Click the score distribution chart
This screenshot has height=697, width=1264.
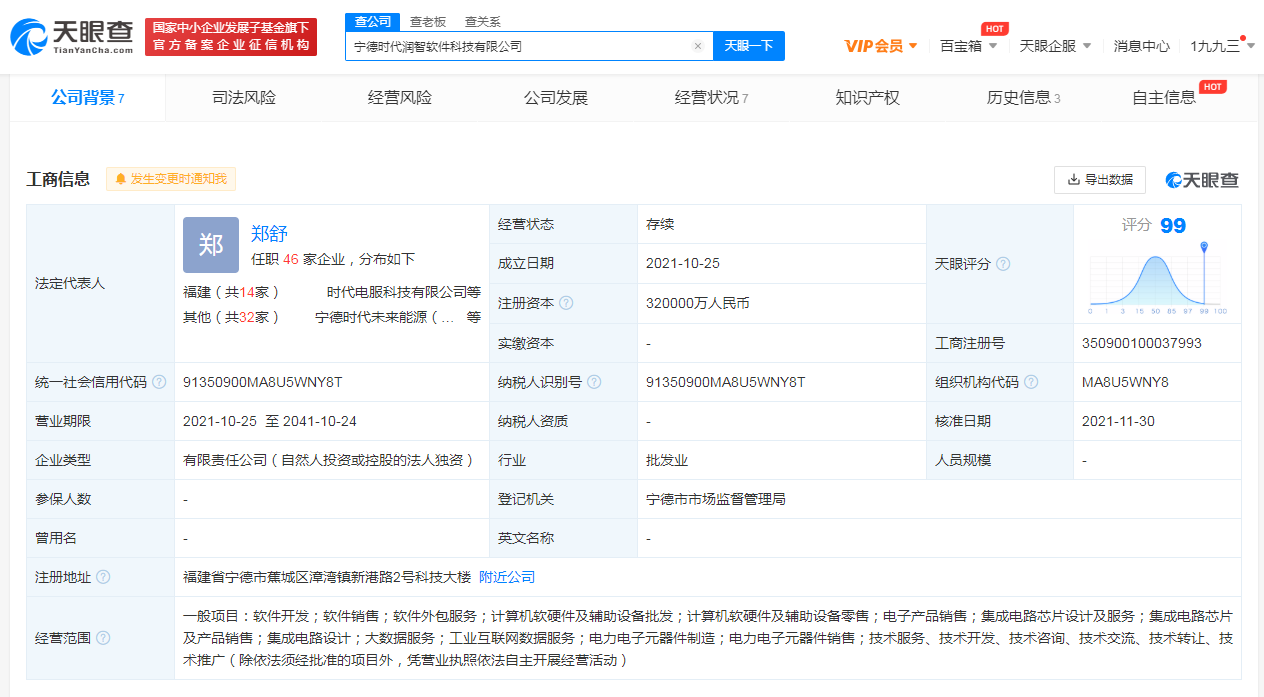(x=1157, y=280)
